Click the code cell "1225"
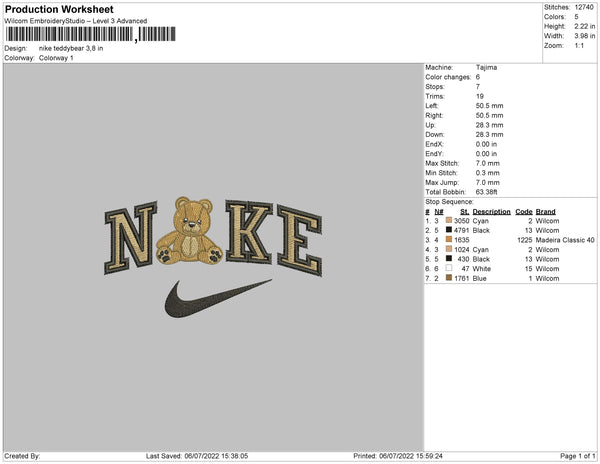Viewport: 600px width, 464px height. (525, 240)
